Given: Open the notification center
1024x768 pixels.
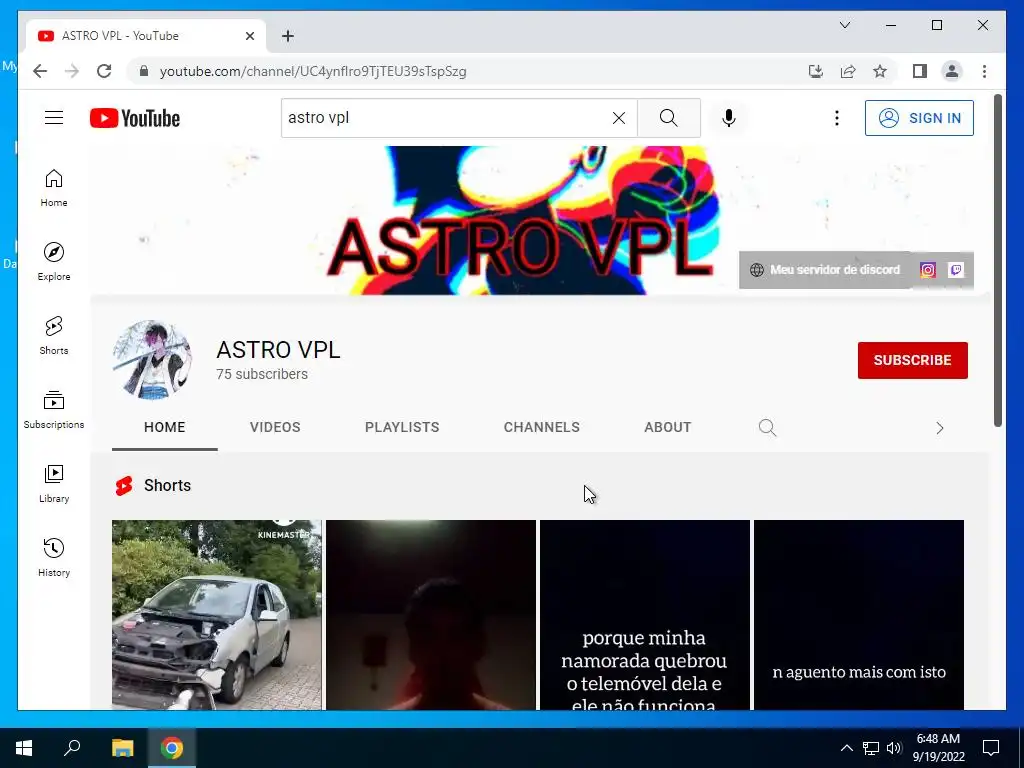Looking at the screenshot, I should pos(991,748).
